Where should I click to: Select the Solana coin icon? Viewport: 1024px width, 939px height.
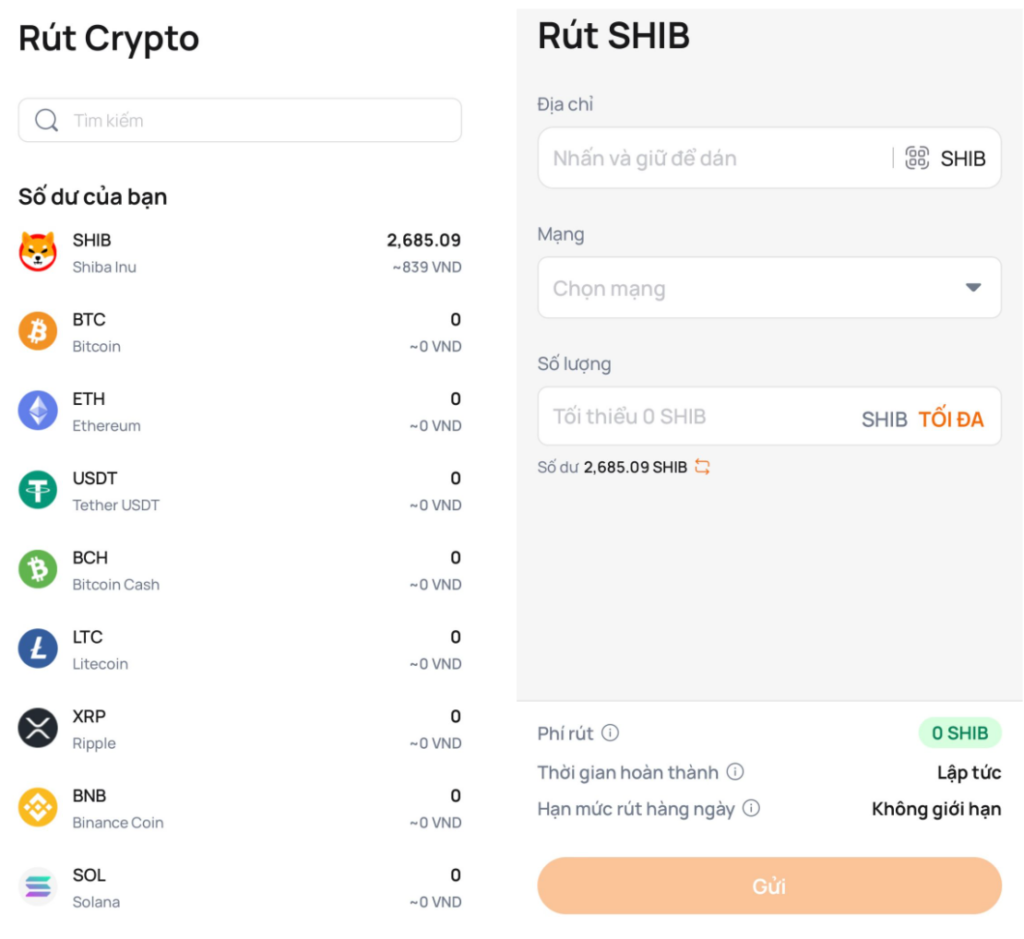point(38,887)
